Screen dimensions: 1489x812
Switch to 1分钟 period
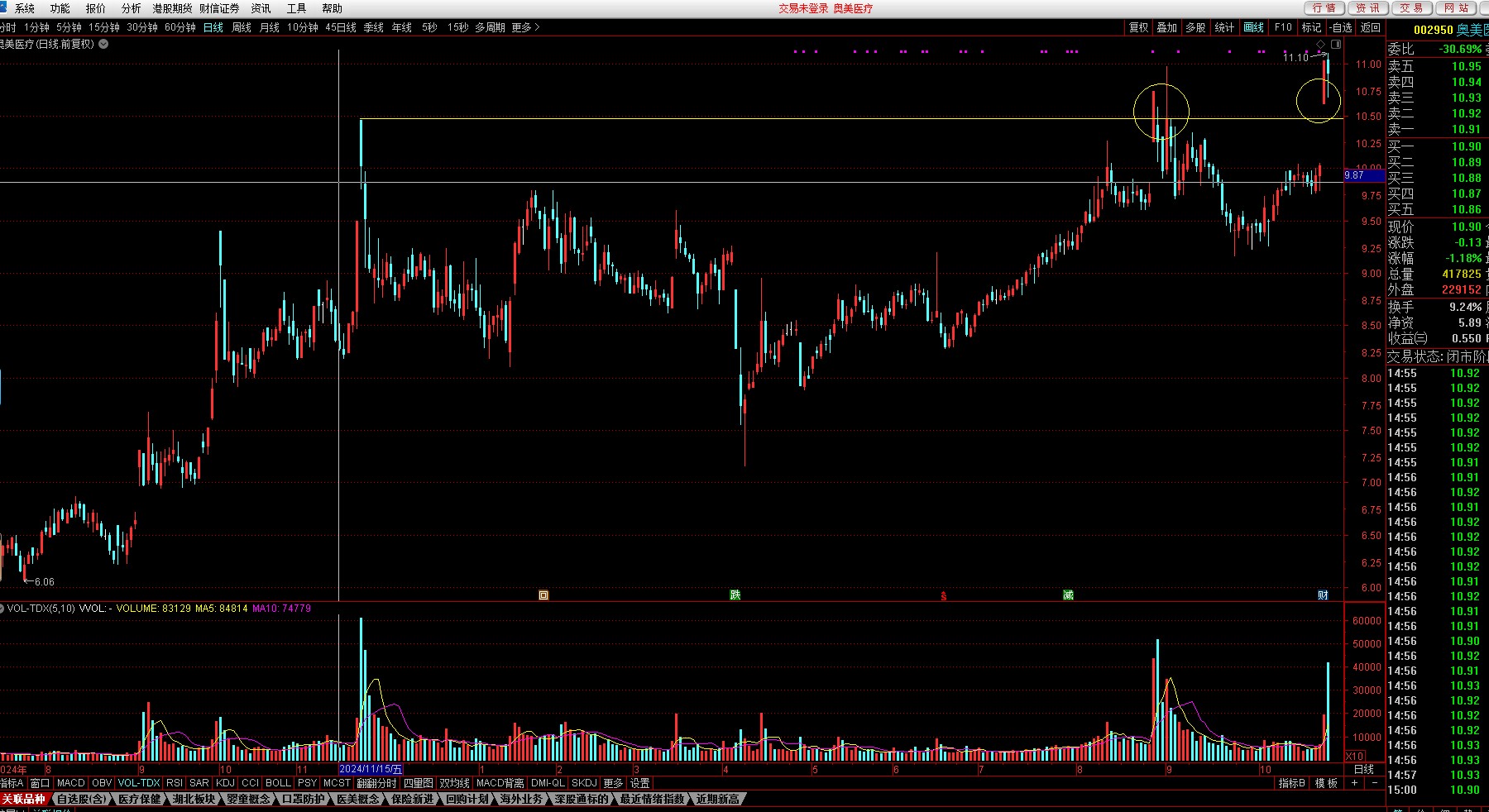tap(36, 27)
